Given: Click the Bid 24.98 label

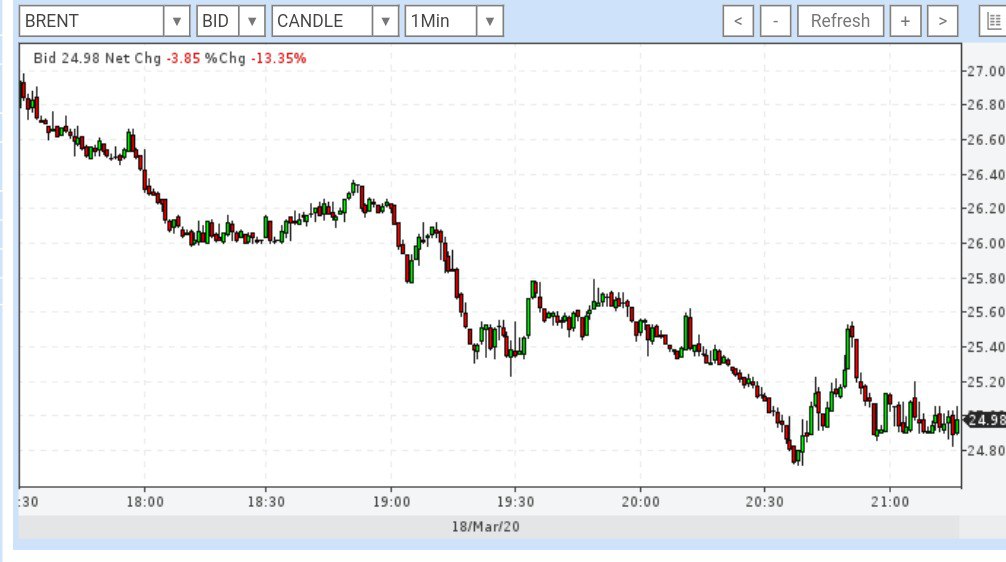Looking at the screenshot, I should point(67,58).
